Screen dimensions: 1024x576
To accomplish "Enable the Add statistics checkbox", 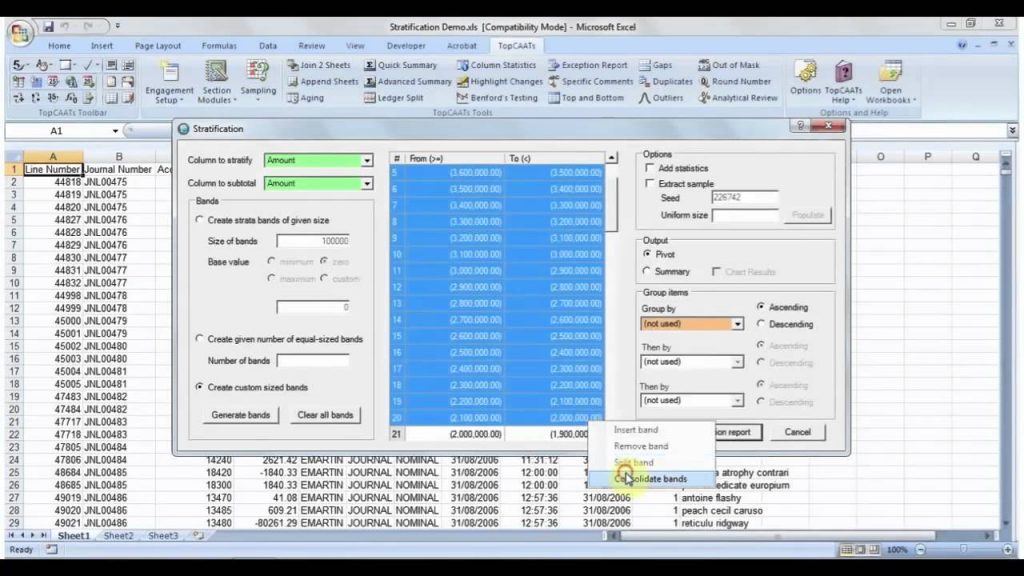I will click(x=651, y=169).
